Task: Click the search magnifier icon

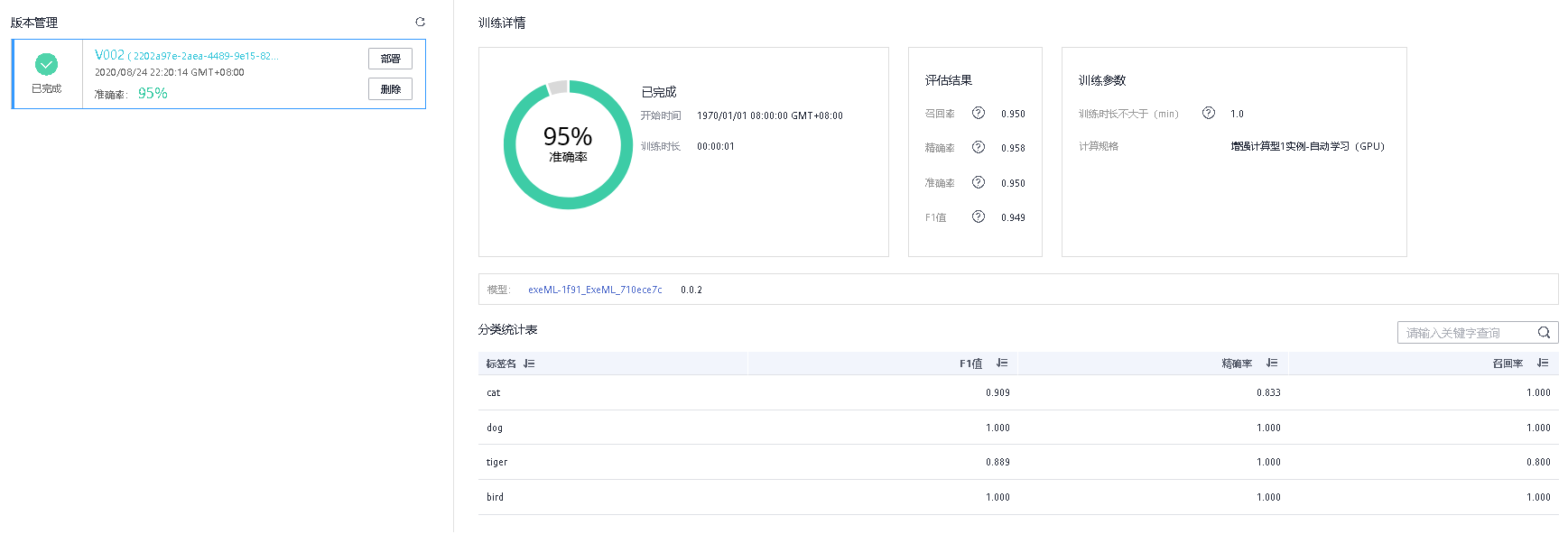Action: click(x=1544, y=333)
